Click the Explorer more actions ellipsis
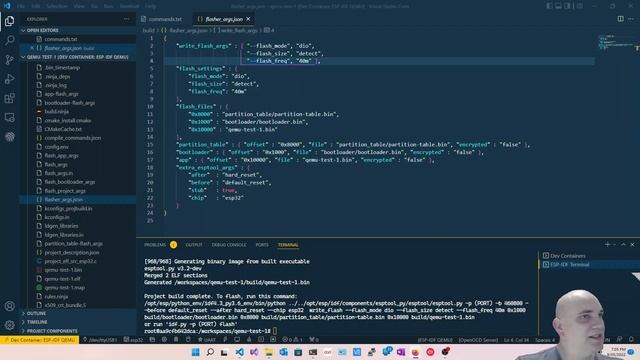Image resolution: width=640 pixels, height=360 pixels. click(127, 19)
